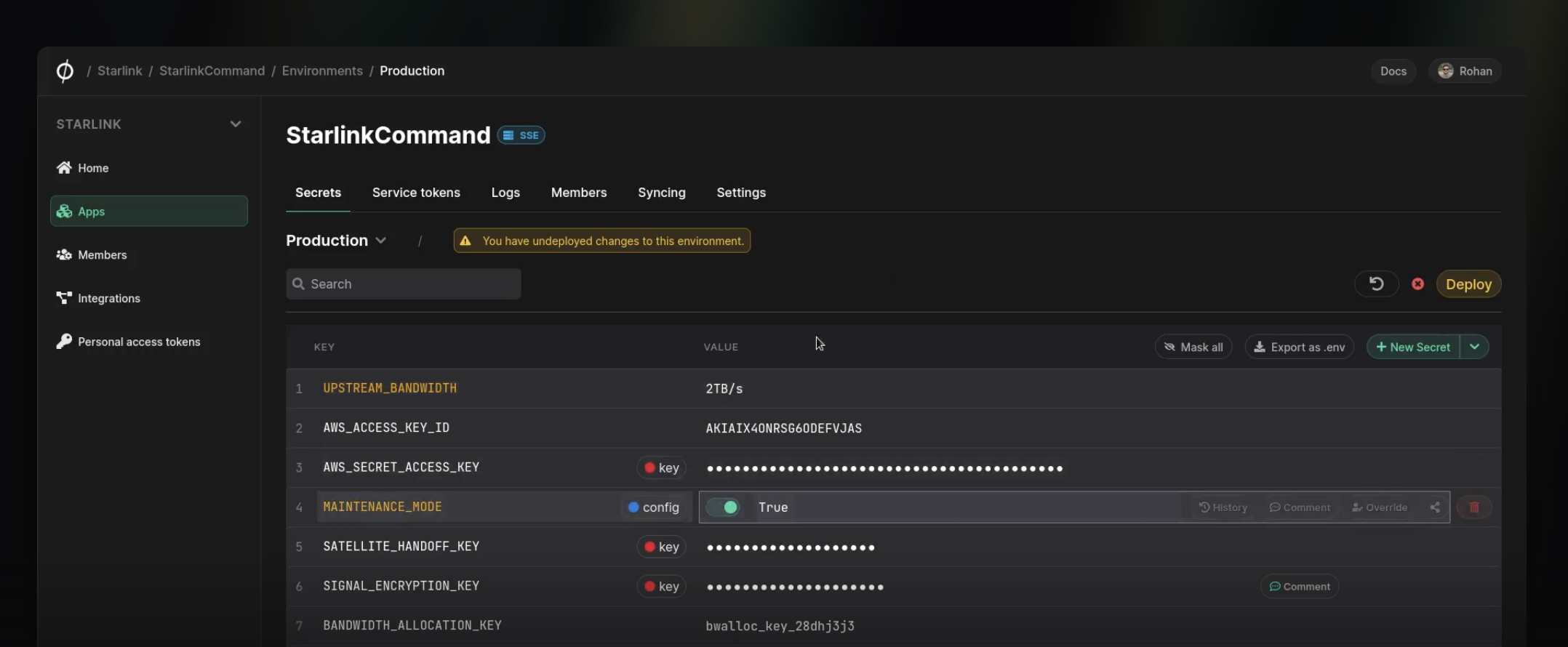Click the Phase logo icon in header
The height and width of the screenshot is (647, 1568).
coord(65,71)
